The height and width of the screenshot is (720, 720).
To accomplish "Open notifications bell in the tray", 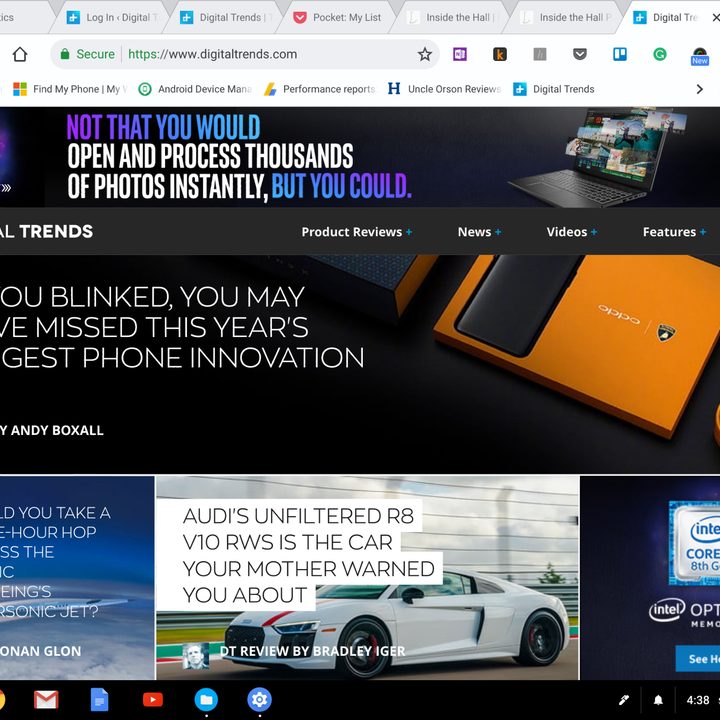I will (658, 700).
